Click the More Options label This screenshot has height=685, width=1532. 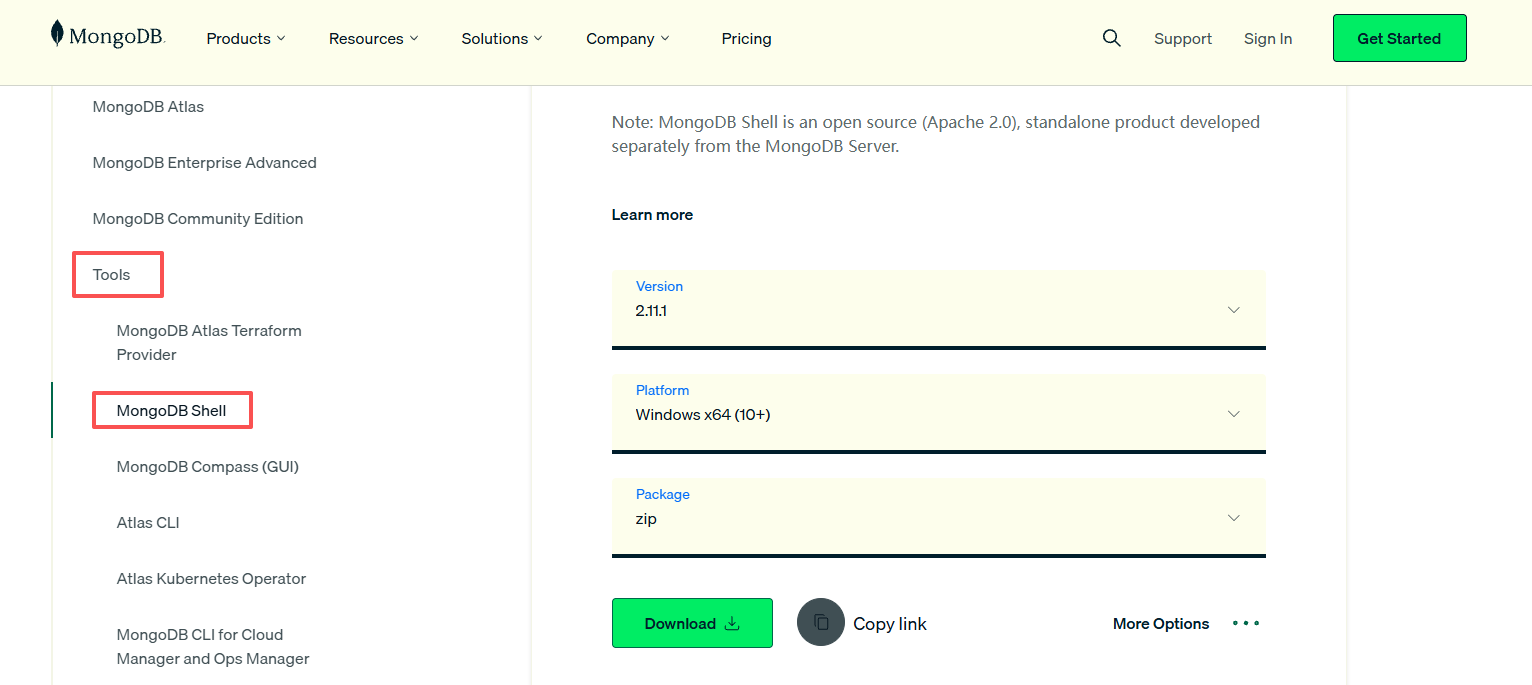(1161, 624)
